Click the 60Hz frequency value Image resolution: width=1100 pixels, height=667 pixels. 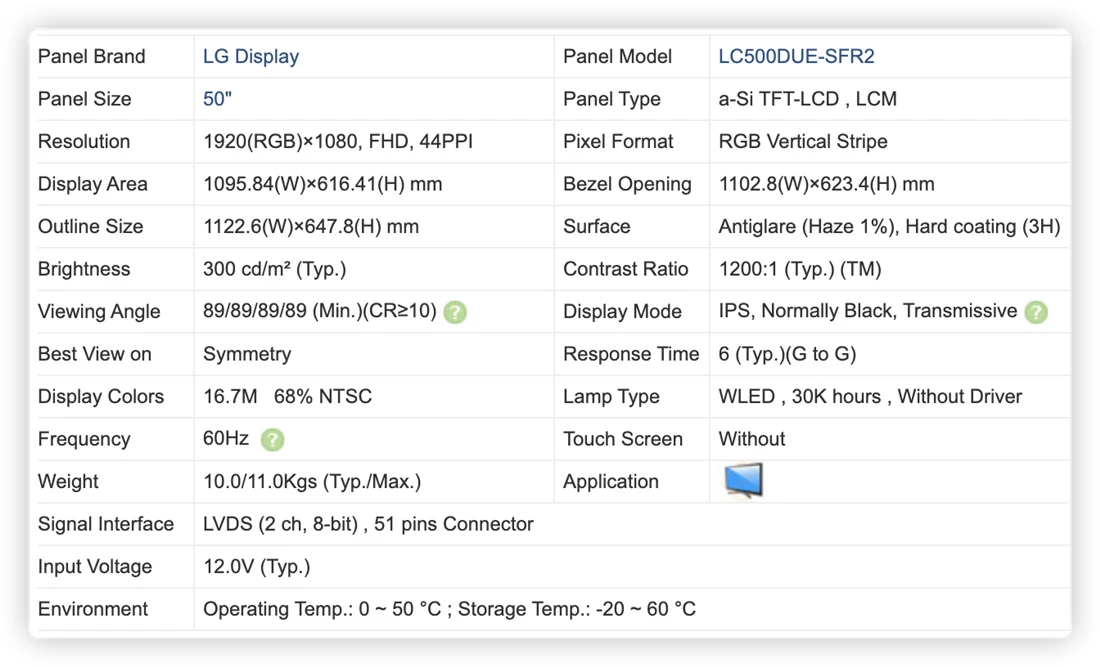(x=226, y=439)
